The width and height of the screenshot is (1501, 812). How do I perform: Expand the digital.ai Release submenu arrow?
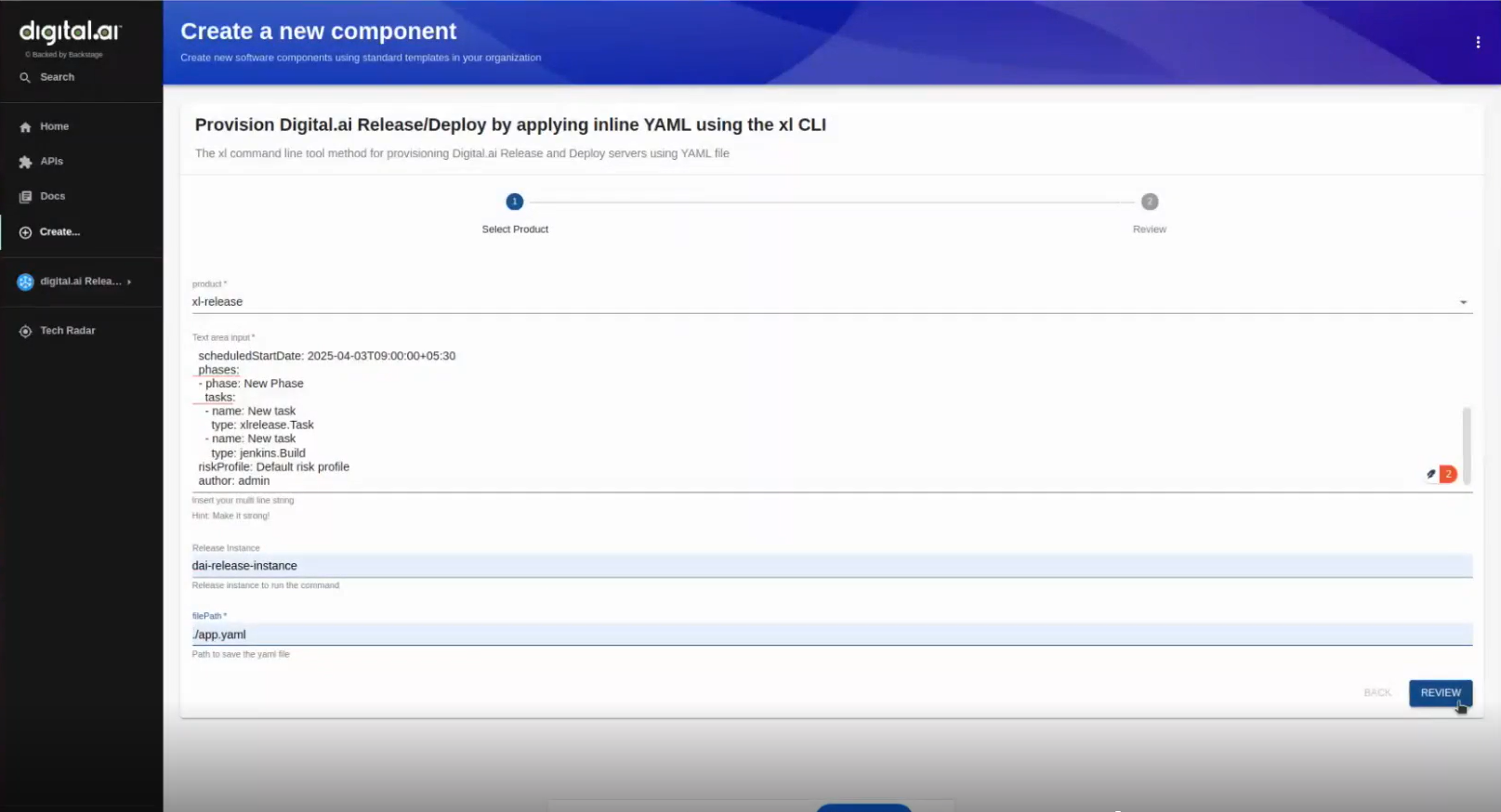tap(129, 282)
